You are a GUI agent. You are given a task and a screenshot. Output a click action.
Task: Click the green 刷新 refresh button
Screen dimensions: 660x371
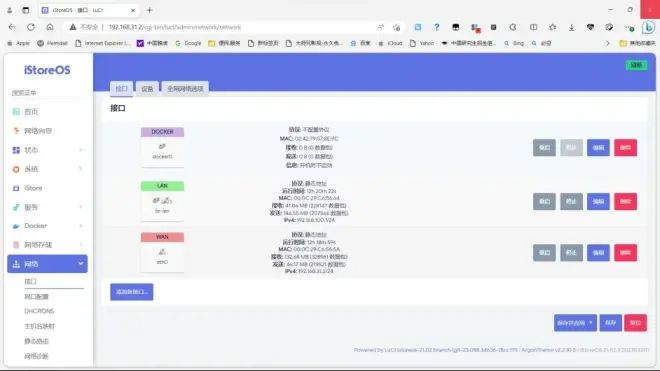(x=636, y=65)
